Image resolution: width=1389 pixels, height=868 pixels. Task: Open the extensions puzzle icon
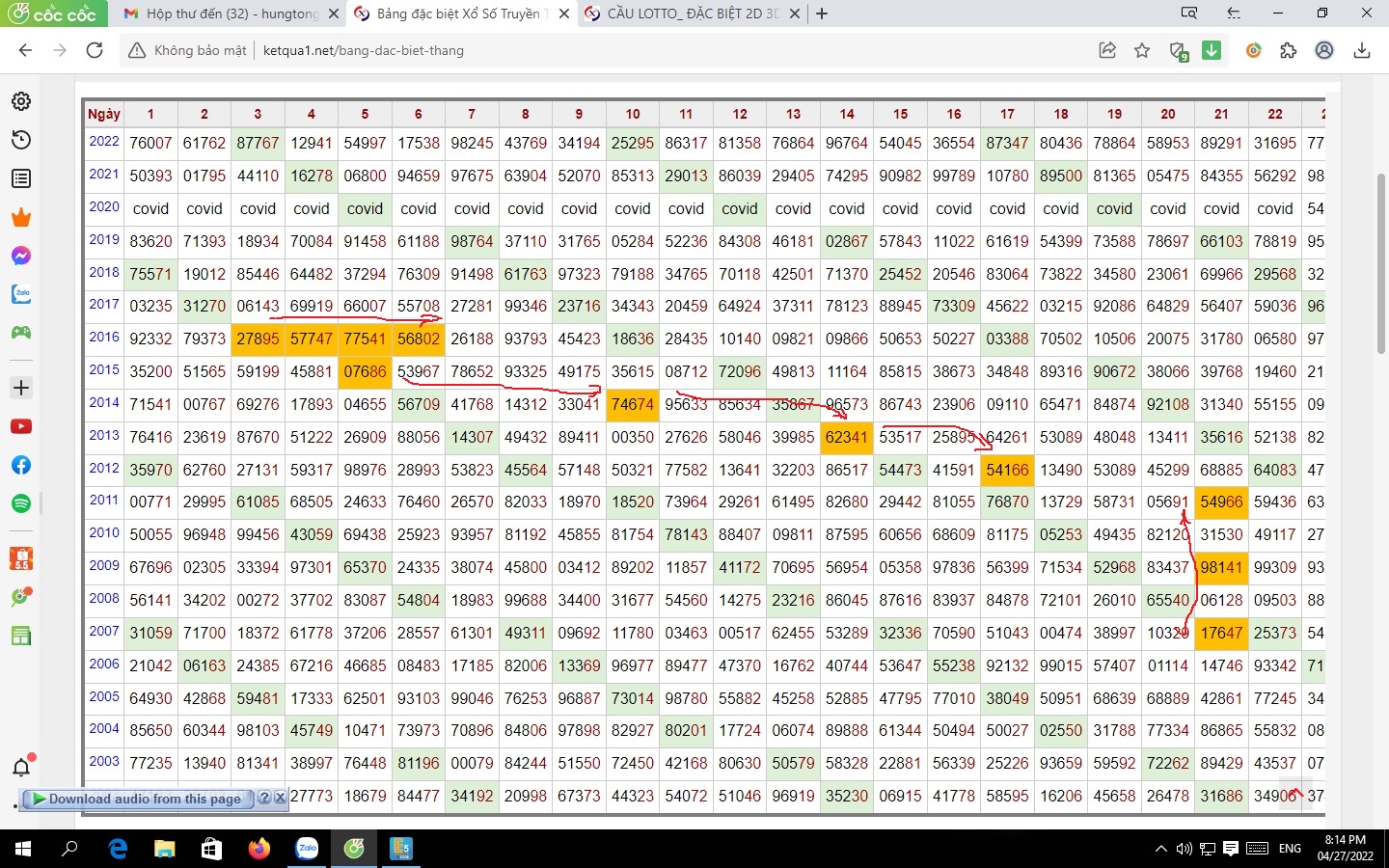1288,50
